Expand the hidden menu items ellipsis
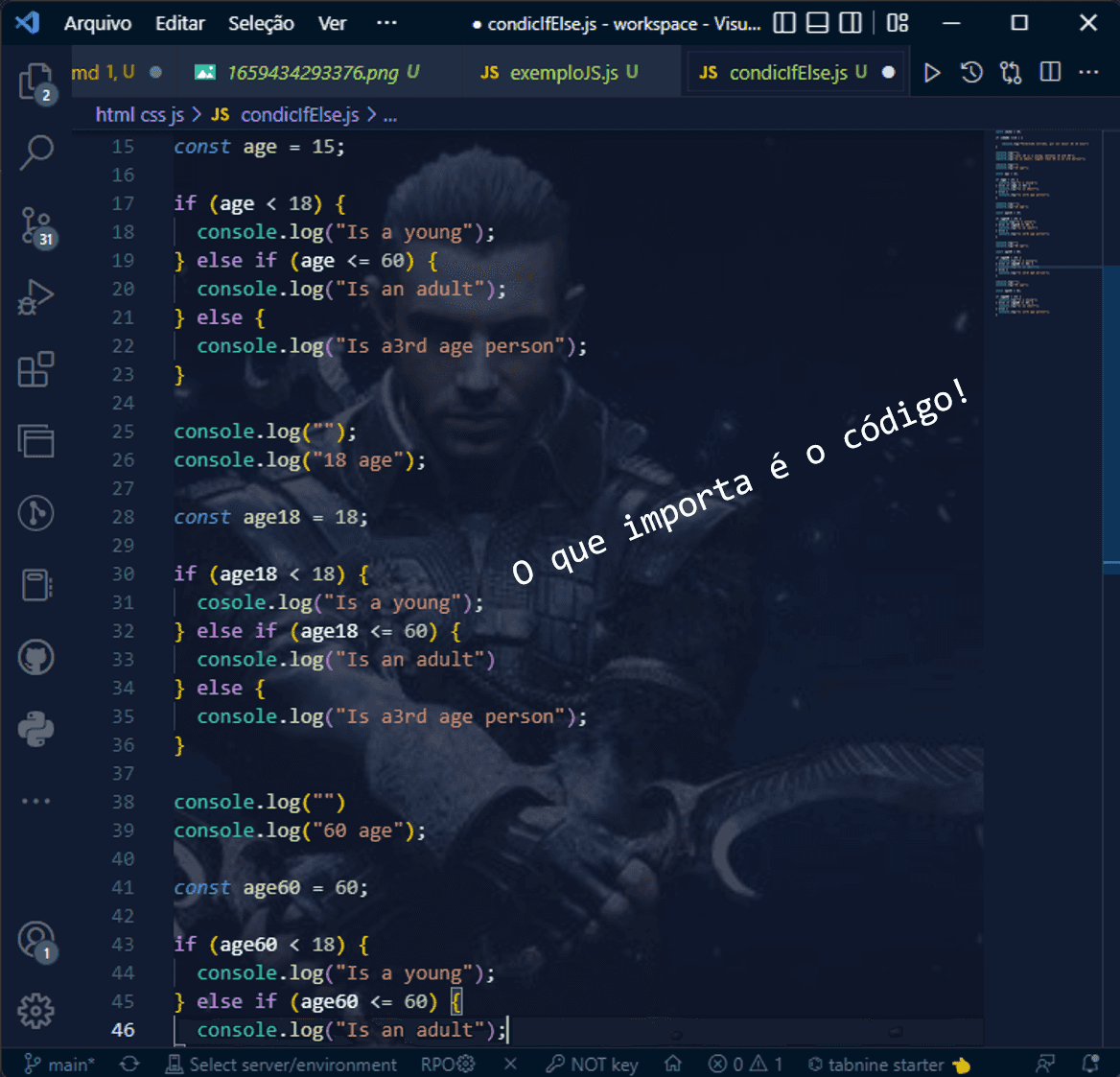This screenshot has width=1120, height=1077. (386, 23)
